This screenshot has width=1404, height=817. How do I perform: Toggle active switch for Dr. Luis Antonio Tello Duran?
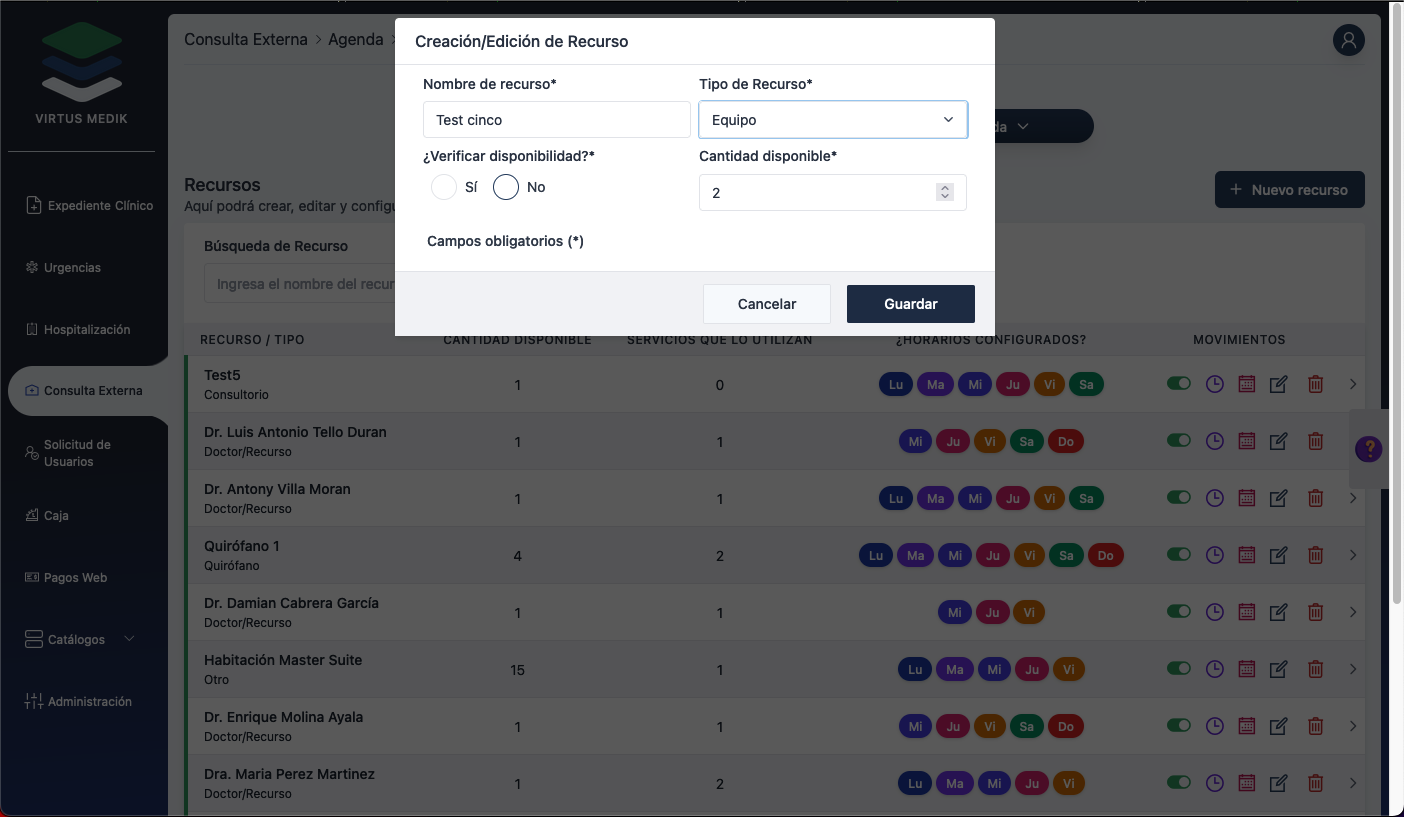(1179, 440)
